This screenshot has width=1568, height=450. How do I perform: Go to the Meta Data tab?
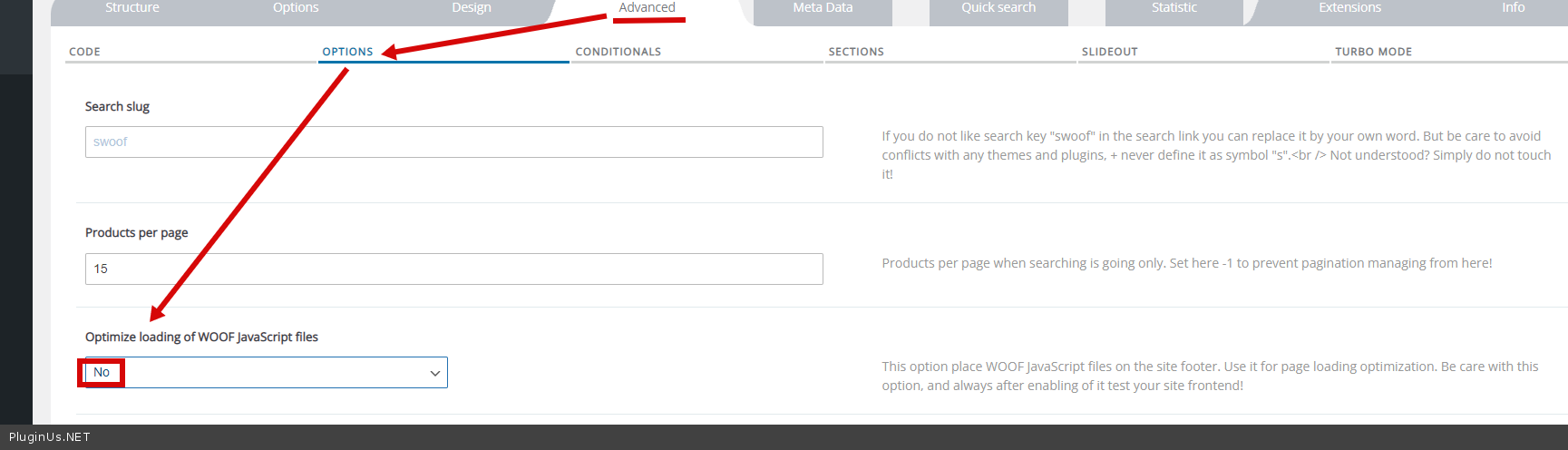click(x=823, y=8)
